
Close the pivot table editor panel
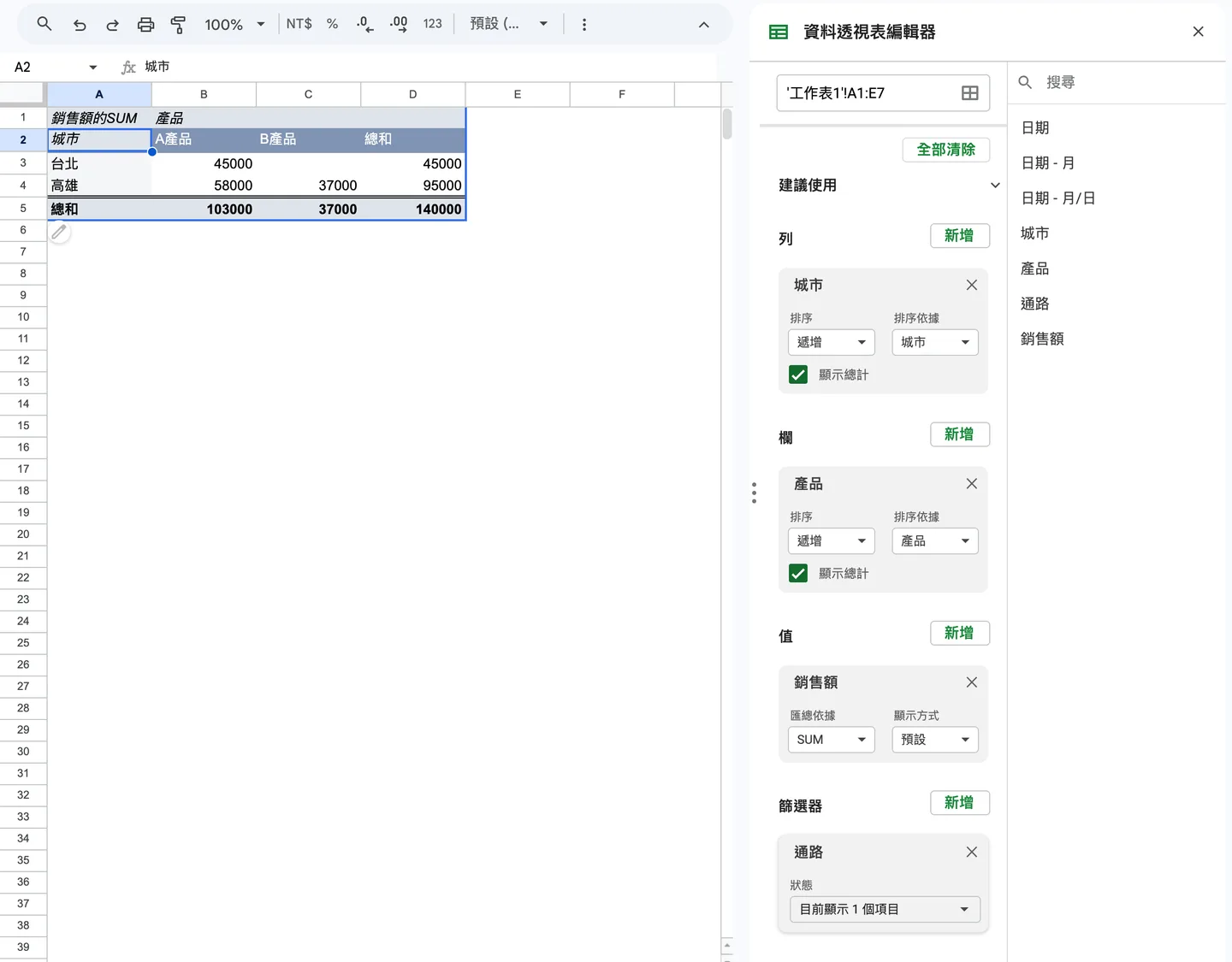[x=1198, y=32]
